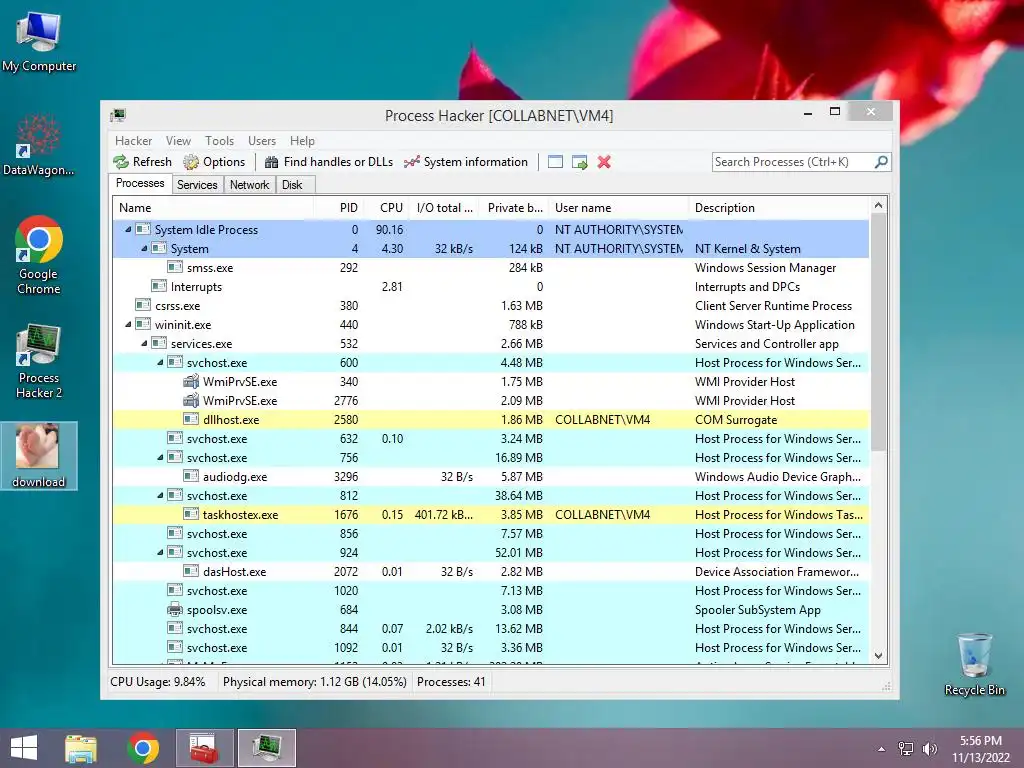
Task: Select the audiodg.exe process row
Action: pos(491,477)
